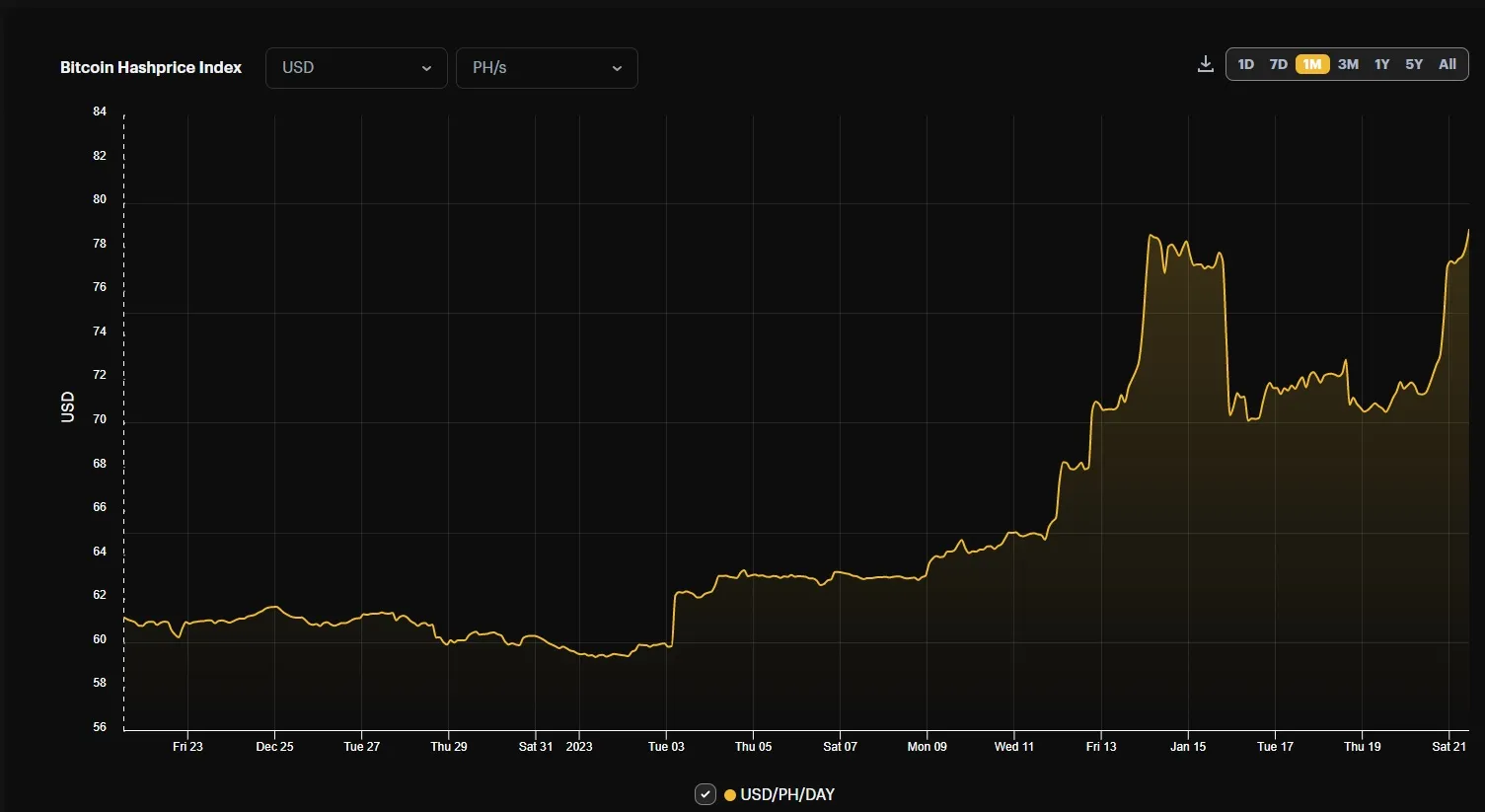The image size is (1485, 812).
Task: Open the USD currency dropdown
Action: click(x=356, y=68)
